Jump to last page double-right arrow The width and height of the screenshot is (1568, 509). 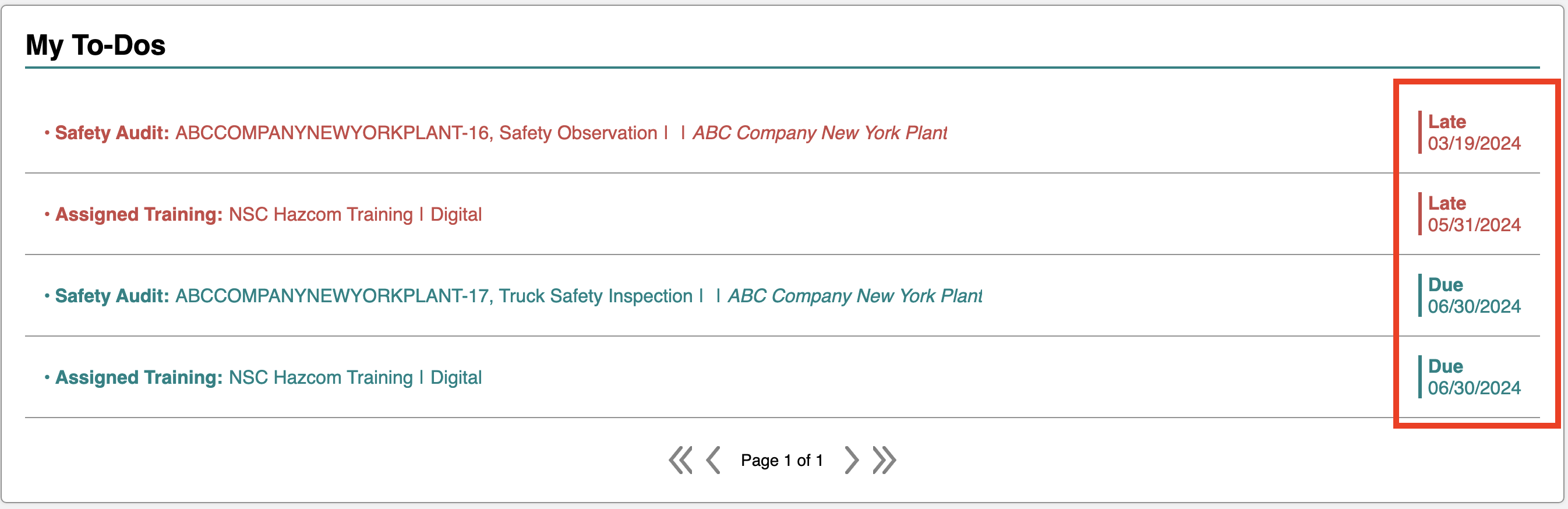click(884, 459)
